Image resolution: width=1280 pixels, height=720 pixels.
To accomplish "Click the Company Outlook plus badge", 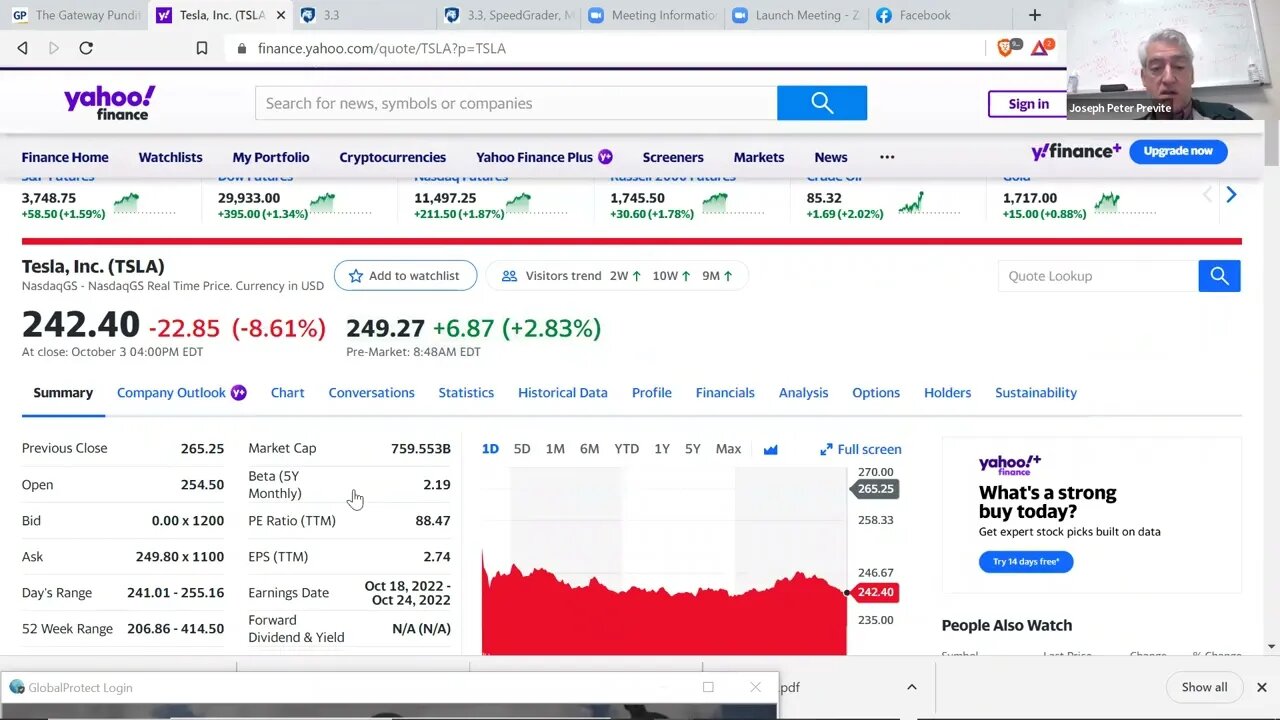I will 239,393.
